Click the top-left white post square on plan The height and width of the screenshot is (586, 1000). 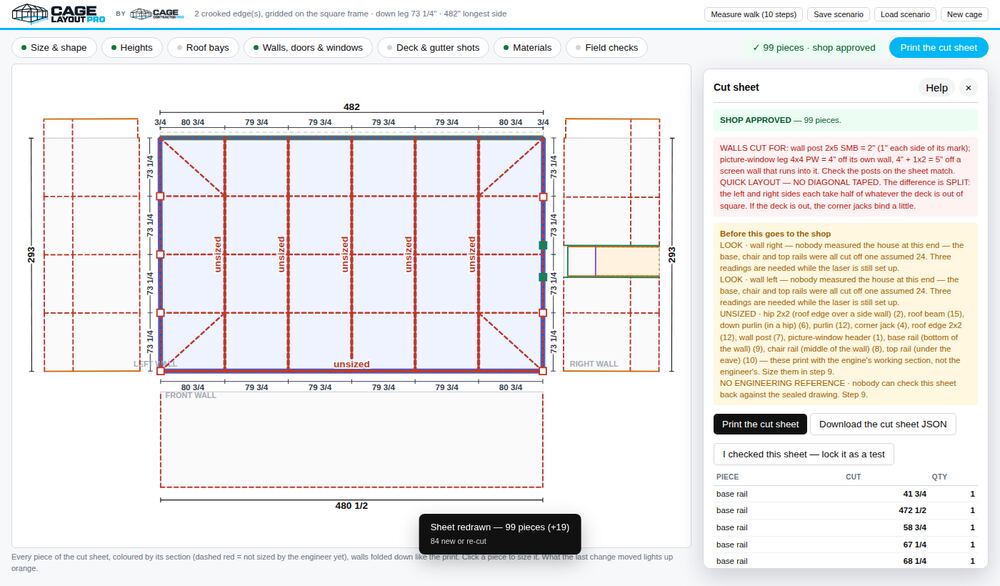coord(160,196)
